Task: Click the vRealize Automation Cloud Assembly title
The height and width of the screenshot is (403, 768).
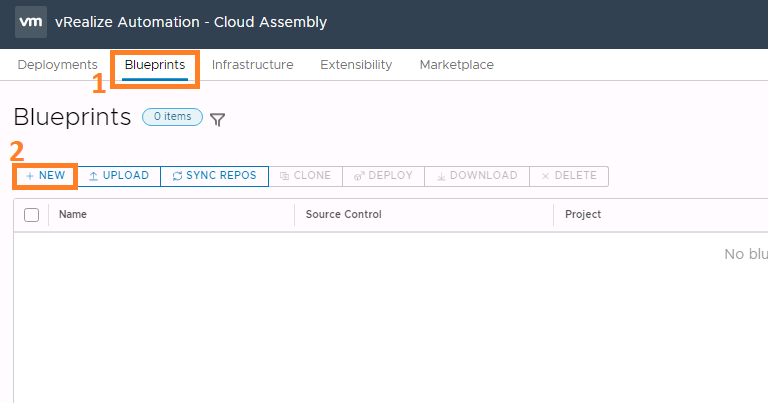Action: point(191,22)
